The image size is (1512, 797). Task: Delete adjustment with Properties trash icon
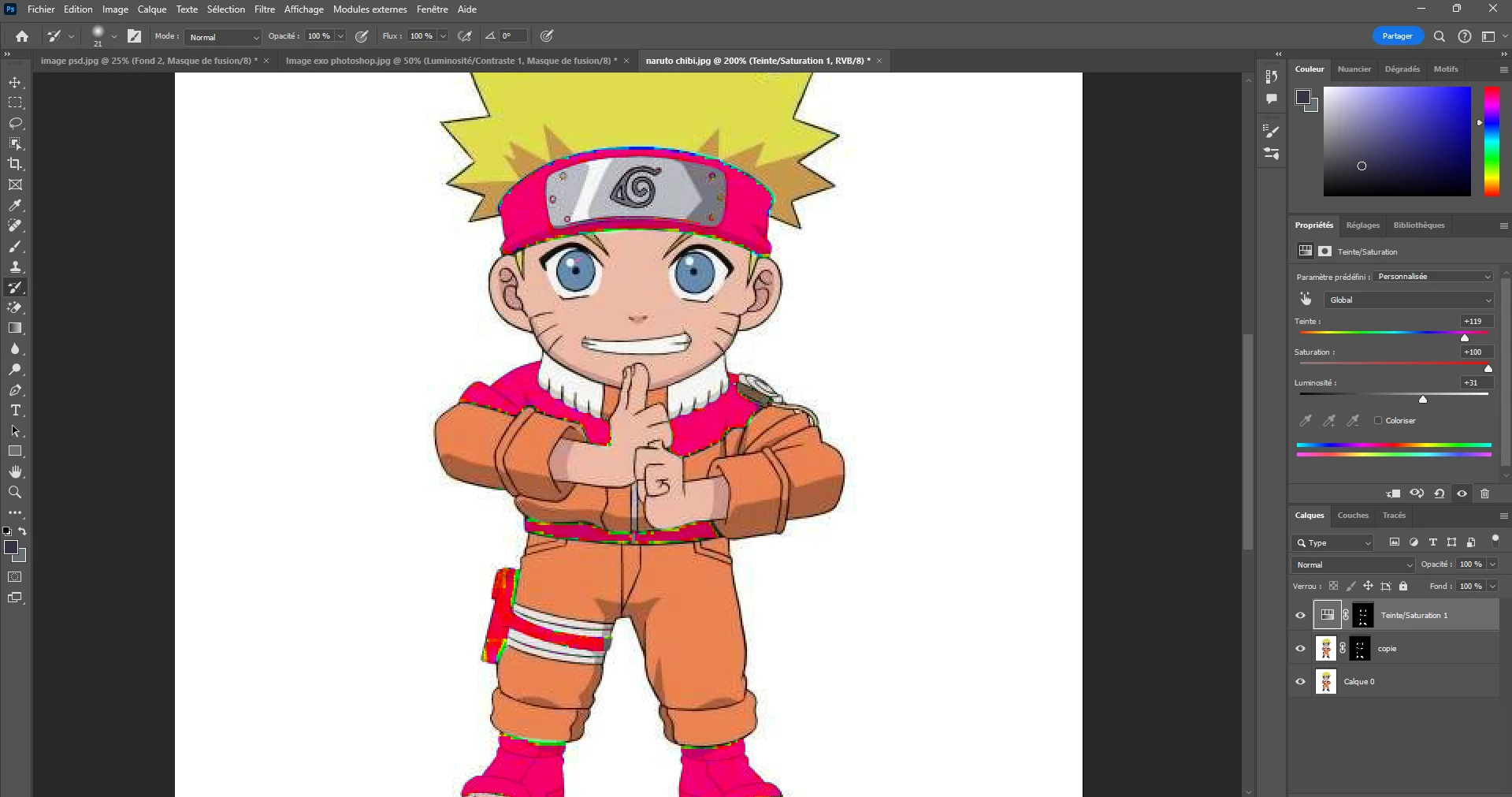click(1485, 493)
